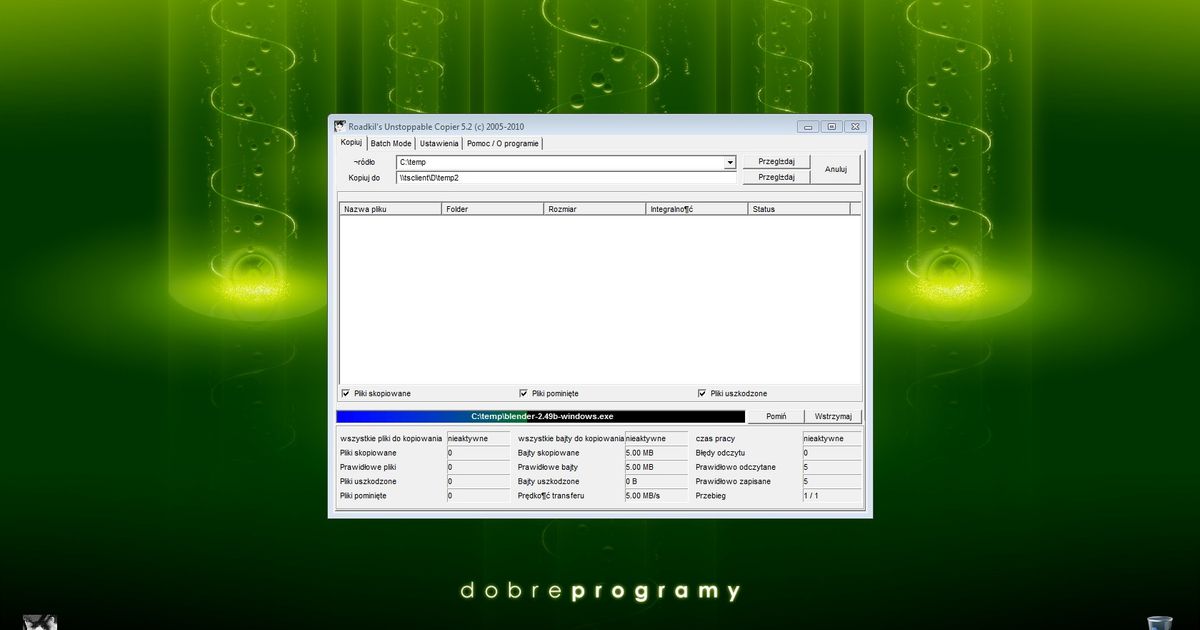Toggle the 'Pliki skopiowane' checkbox
1200x630 pixels.
pyautogui.click(x=346, y=393)
